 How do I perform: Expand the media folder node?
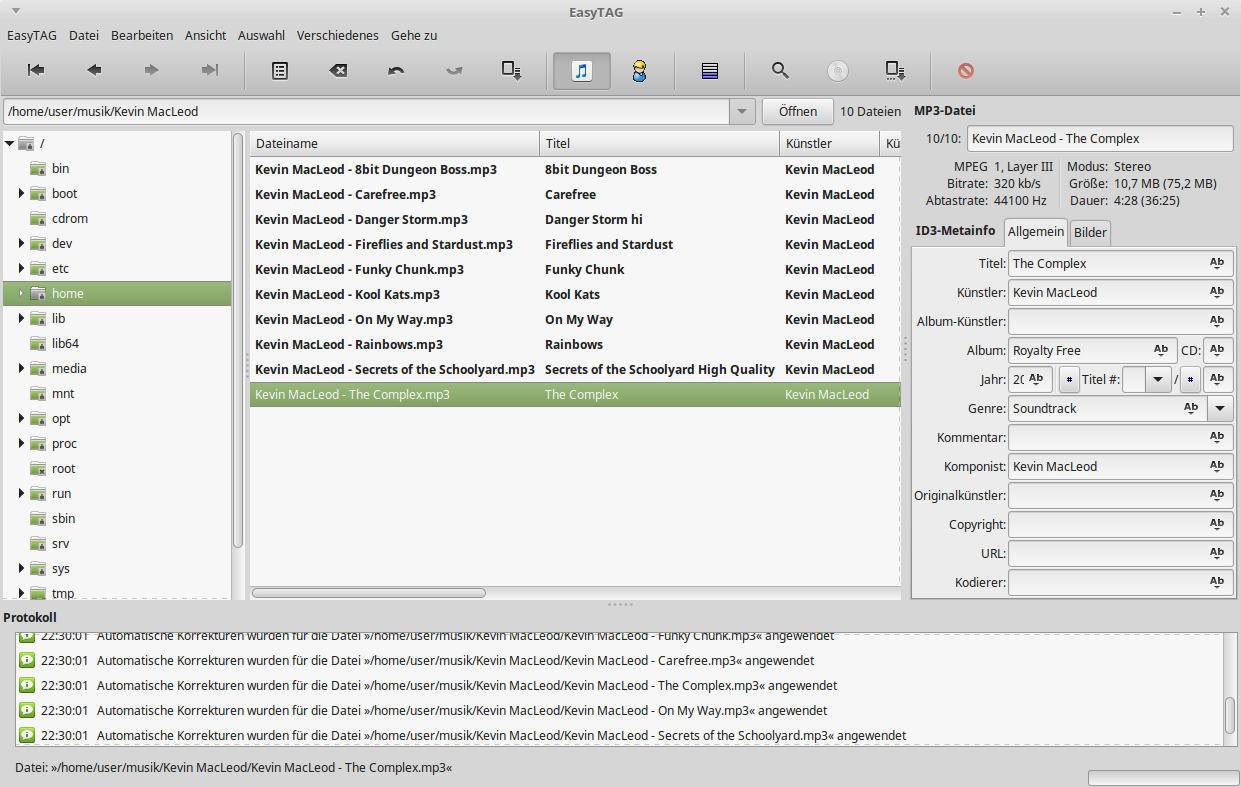pyautogui.click(x=21, y=368)
